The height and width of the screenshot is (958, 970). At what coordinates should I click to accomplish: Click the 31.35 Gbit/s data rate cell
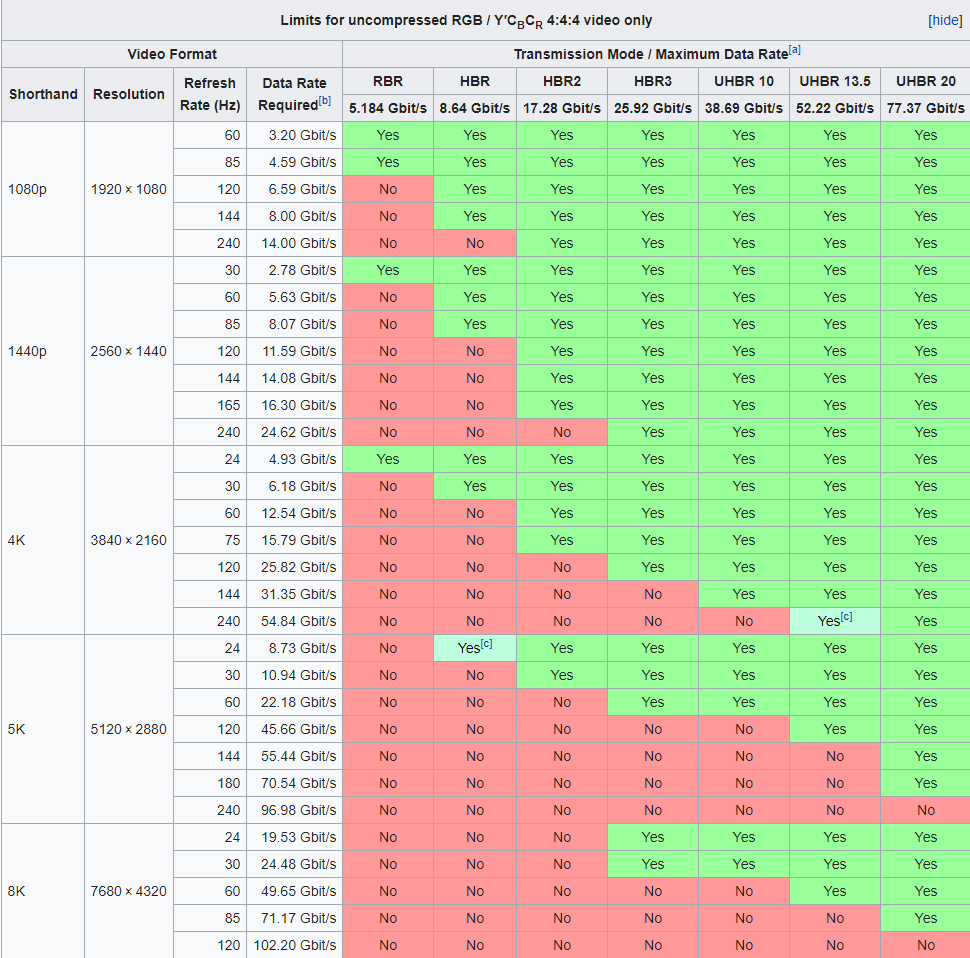tap(294, 594)
